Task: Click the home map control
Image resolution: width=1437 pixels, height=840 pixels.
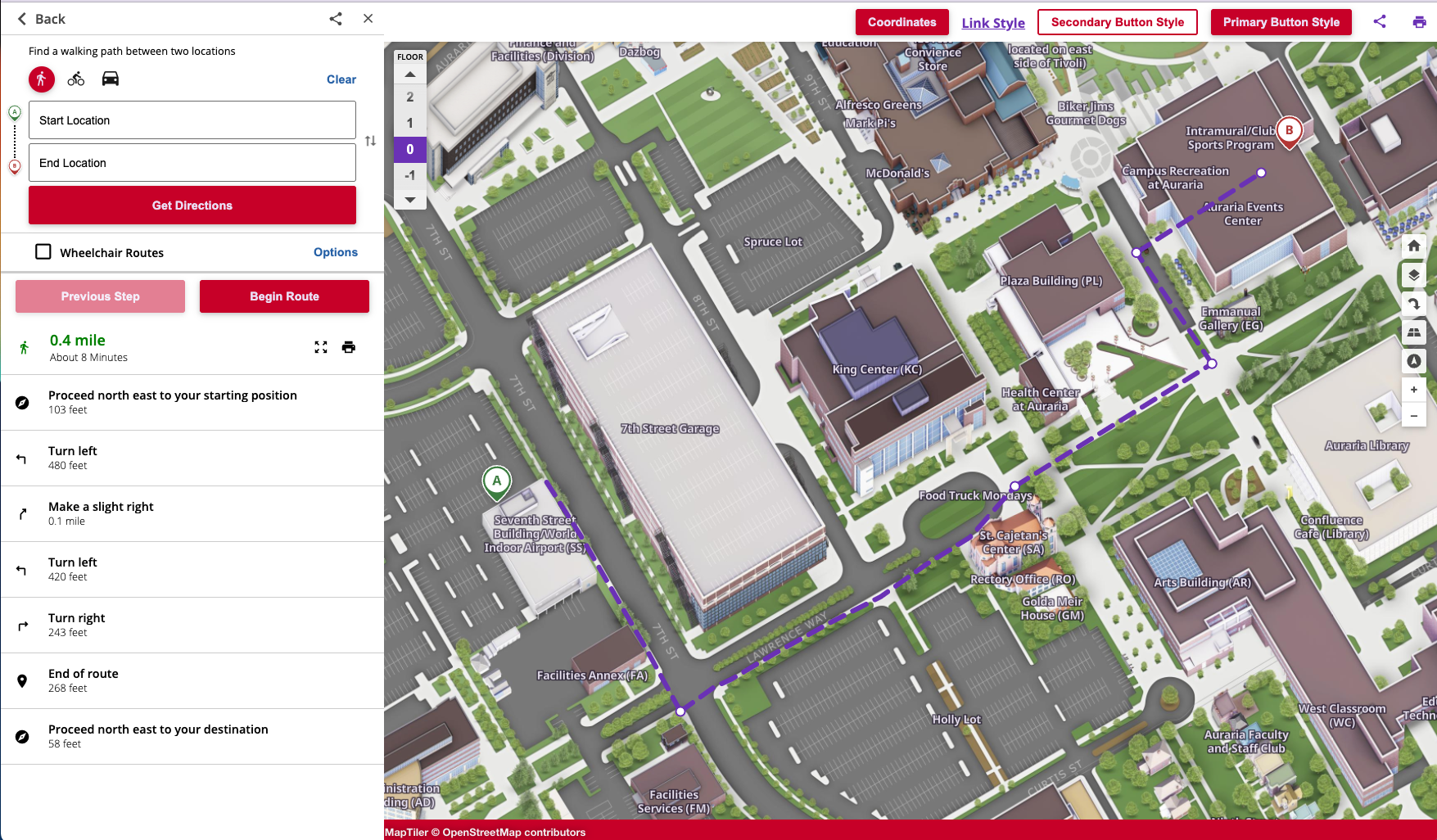Action: pyautogui.click(x=1414, y=246)
